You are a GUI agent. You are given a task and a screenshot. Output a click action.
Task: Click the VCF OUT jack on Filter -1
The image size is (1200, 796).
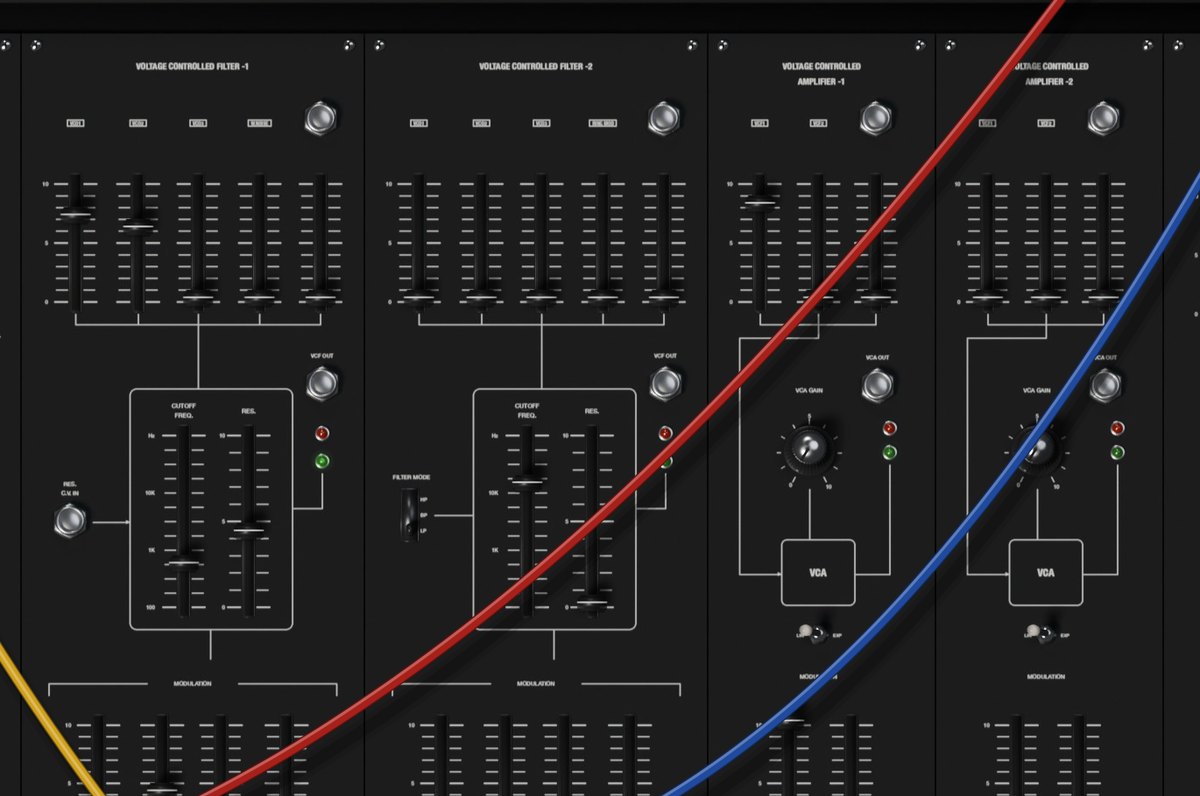click(x=320, y=383)
